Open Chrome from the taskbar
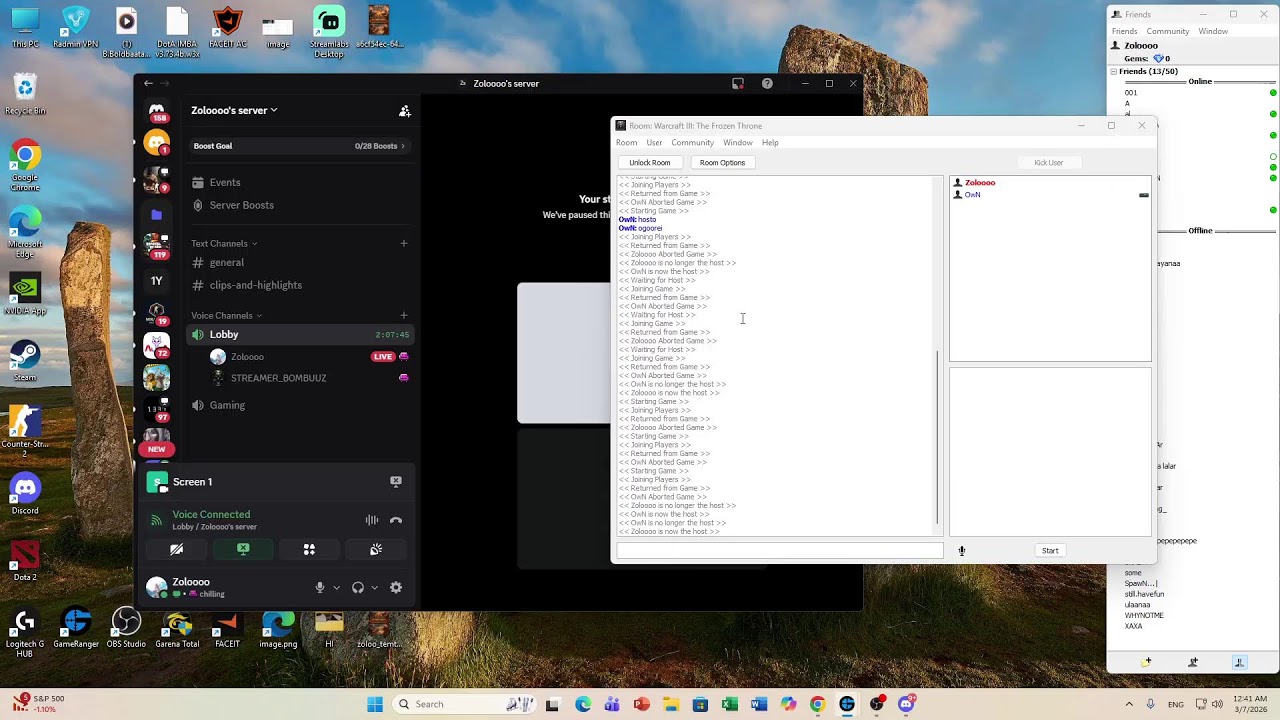The image size is (1280, 720). [x=818, y=704]
